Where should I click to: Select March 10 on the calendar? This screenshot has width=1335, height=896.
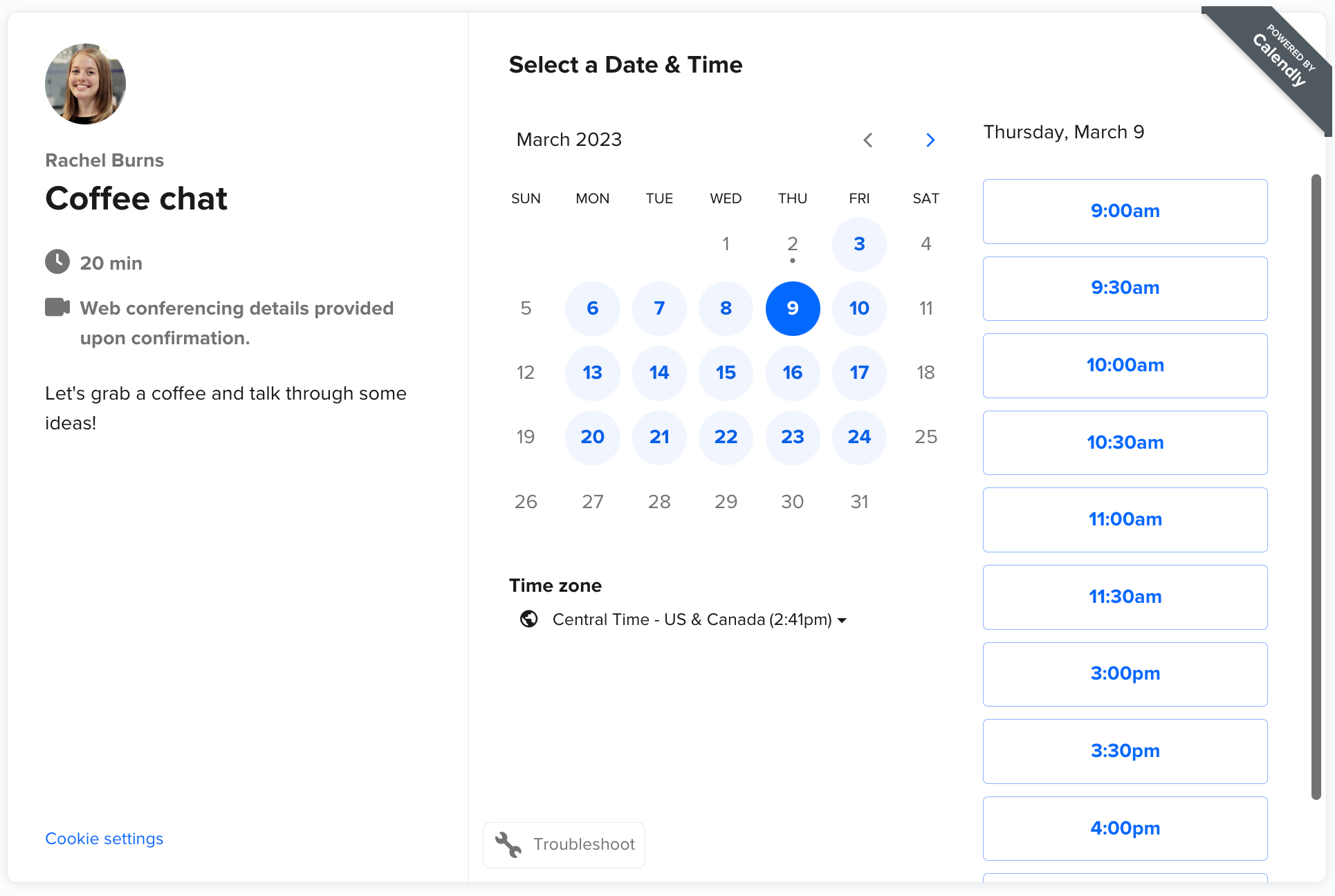pos(859,308)
